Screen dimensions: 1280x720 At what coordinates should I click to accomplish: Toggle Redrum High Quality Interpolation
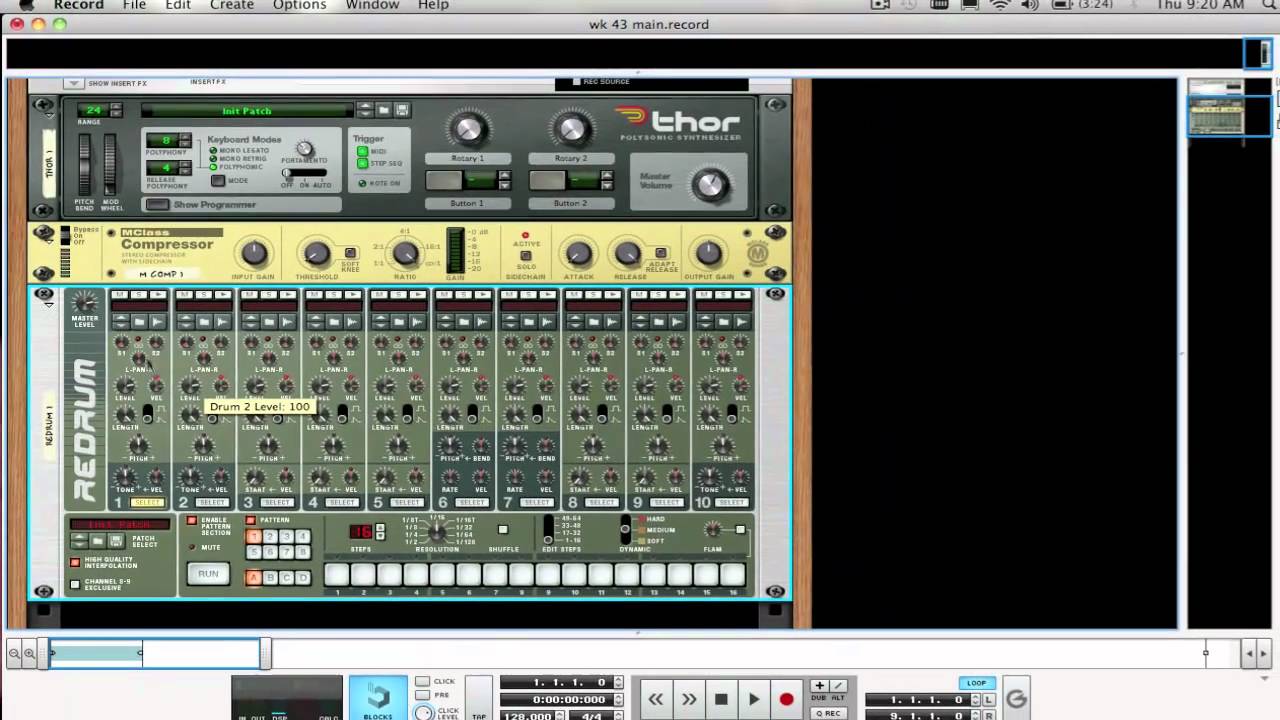click(x=75, y=562)
